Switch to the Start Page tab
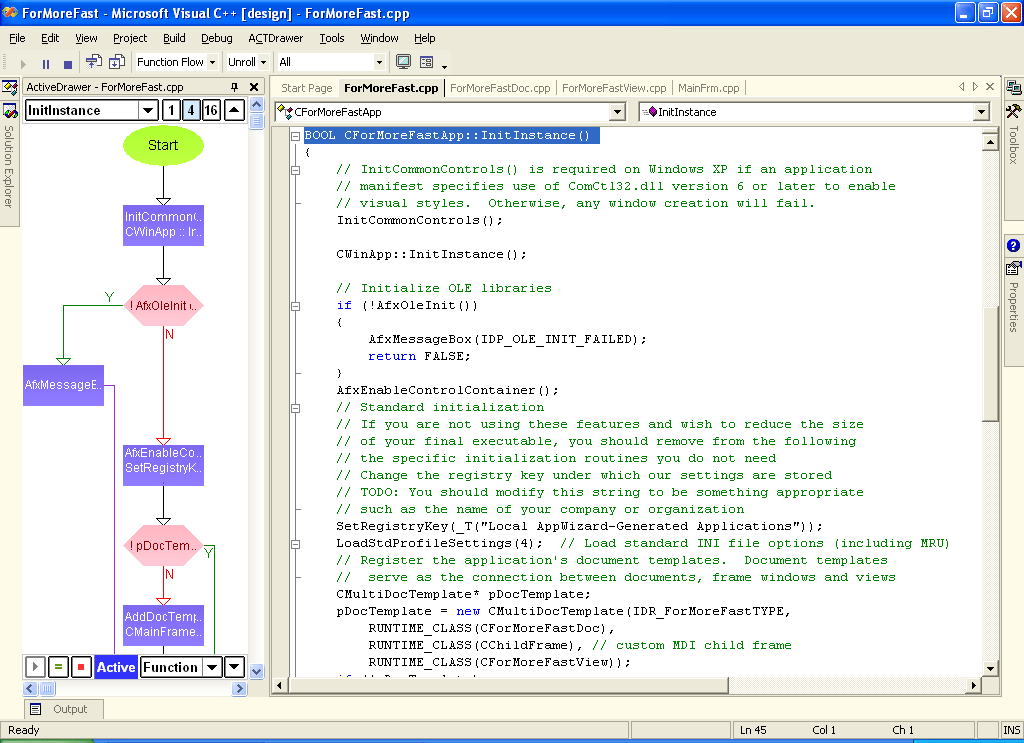 [307, 87]
